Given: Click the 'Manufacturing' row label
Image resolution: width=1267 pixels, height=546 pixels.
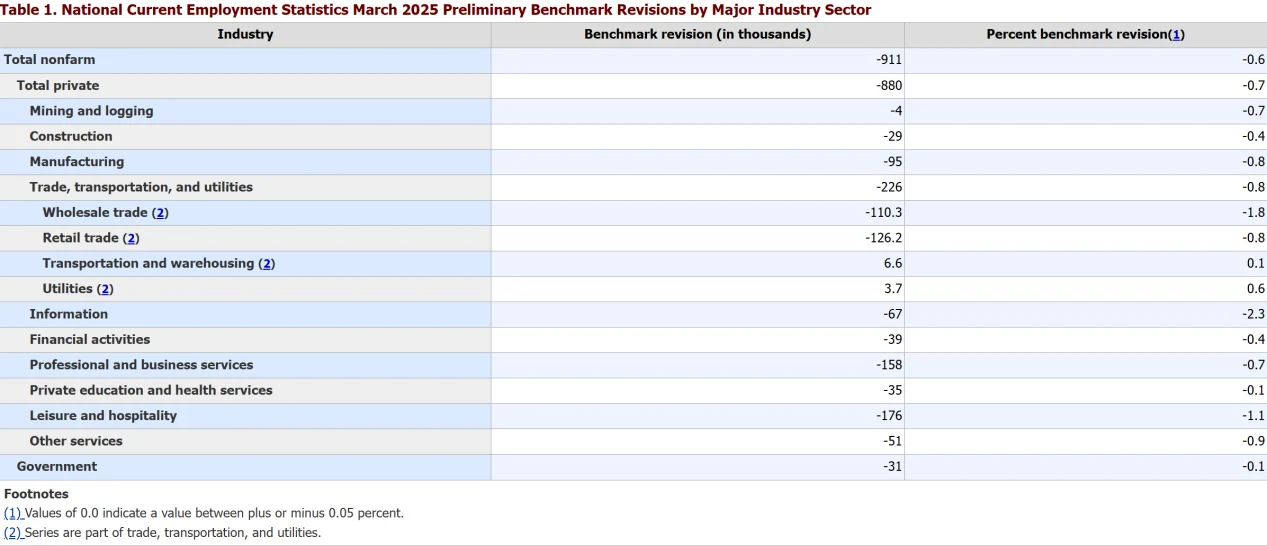Looking at the screenshot, I should [77, 162].
